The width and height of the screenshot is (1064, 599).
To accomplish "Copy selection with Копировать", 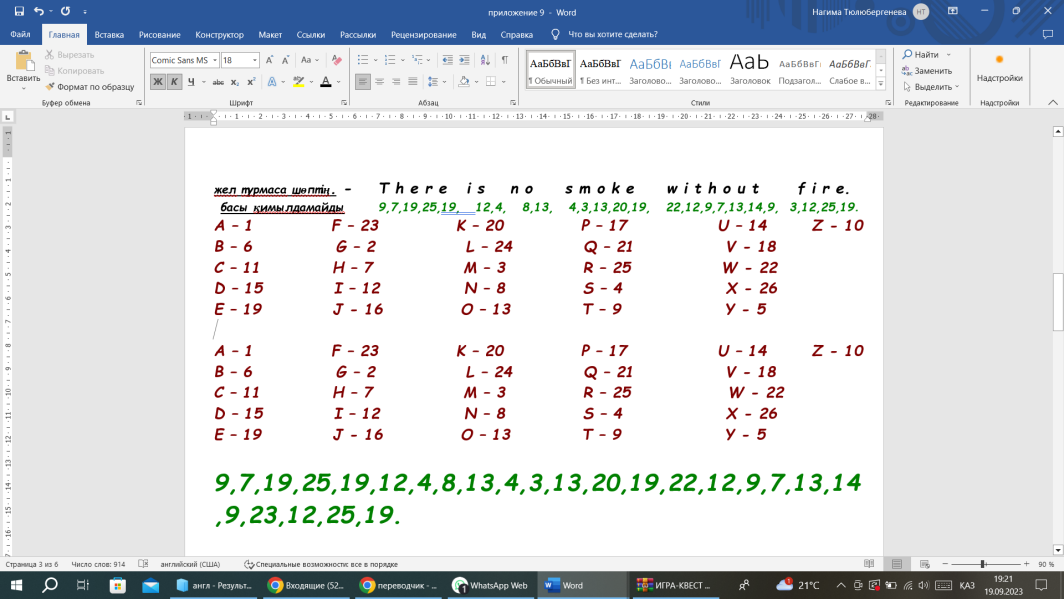I will [x=74, y=71].
